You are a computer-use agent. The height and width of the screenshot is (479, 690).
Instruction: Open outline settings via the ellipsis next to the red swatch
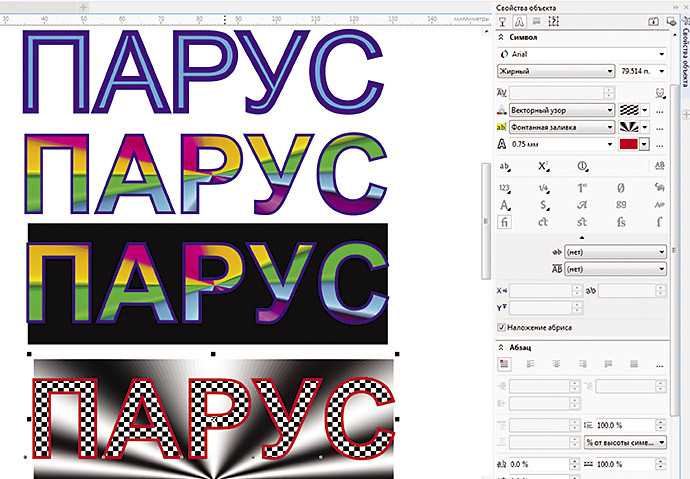(659, 145)
